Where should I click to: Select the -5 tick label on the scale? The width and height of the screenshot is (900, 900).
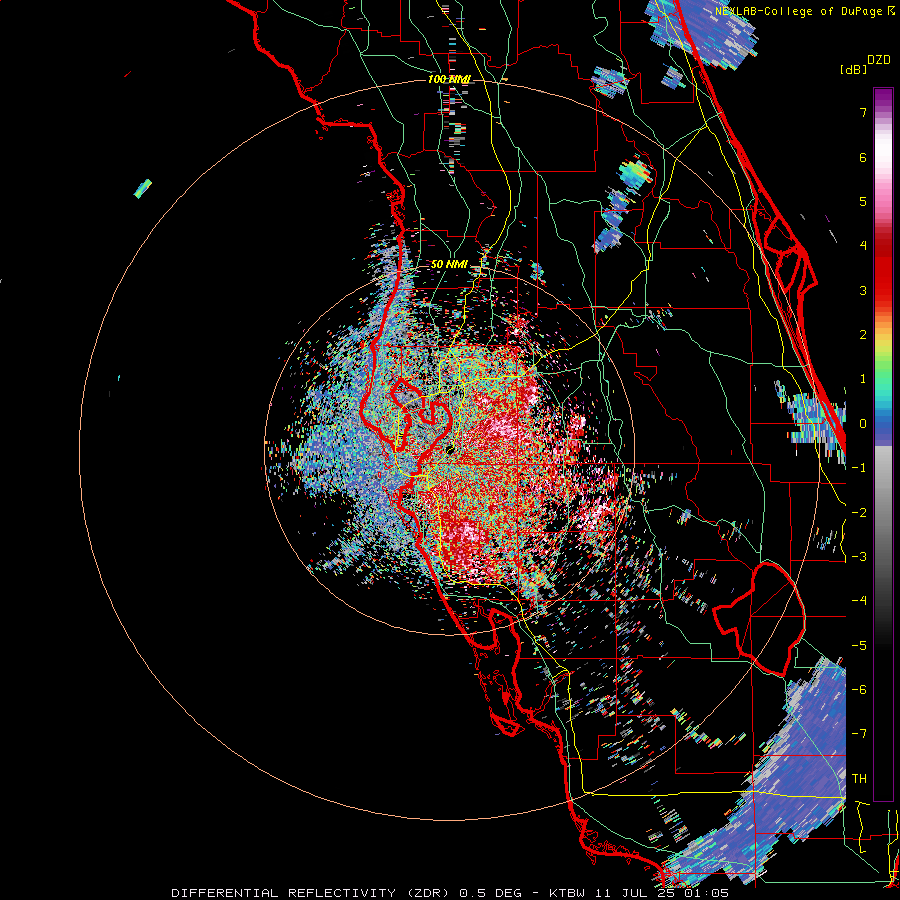pyautogui.click(x=859, y=646)
